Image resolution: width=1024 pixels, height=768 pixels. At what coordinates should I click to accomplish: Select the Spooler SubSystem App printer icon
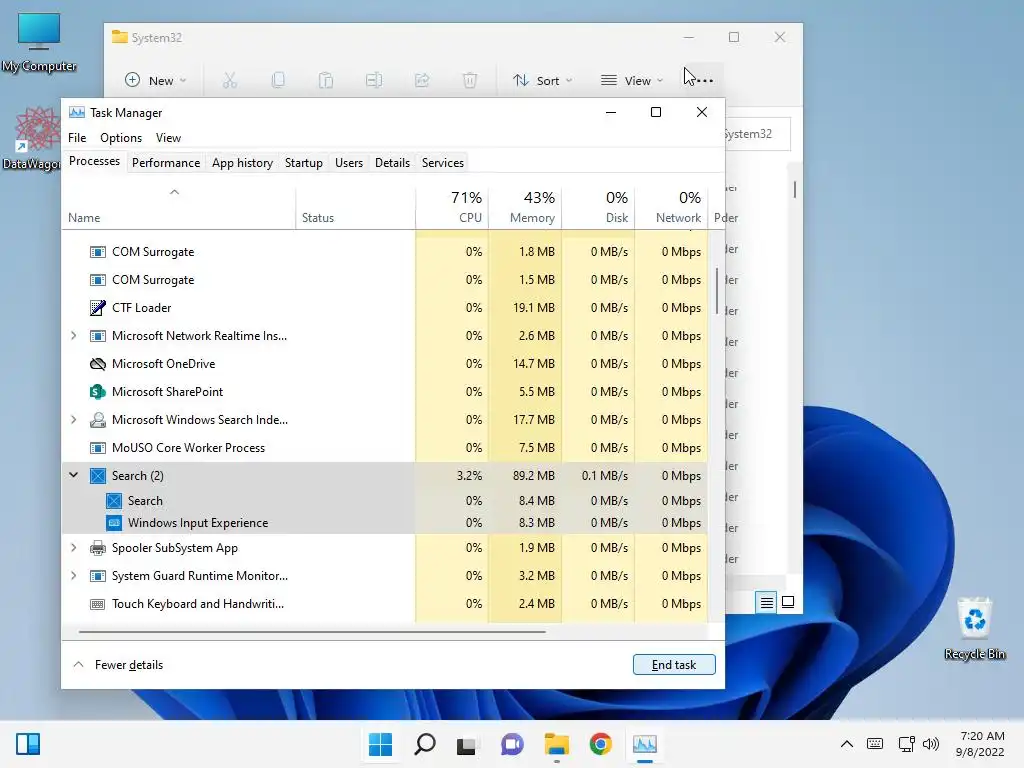pos(97,548)
